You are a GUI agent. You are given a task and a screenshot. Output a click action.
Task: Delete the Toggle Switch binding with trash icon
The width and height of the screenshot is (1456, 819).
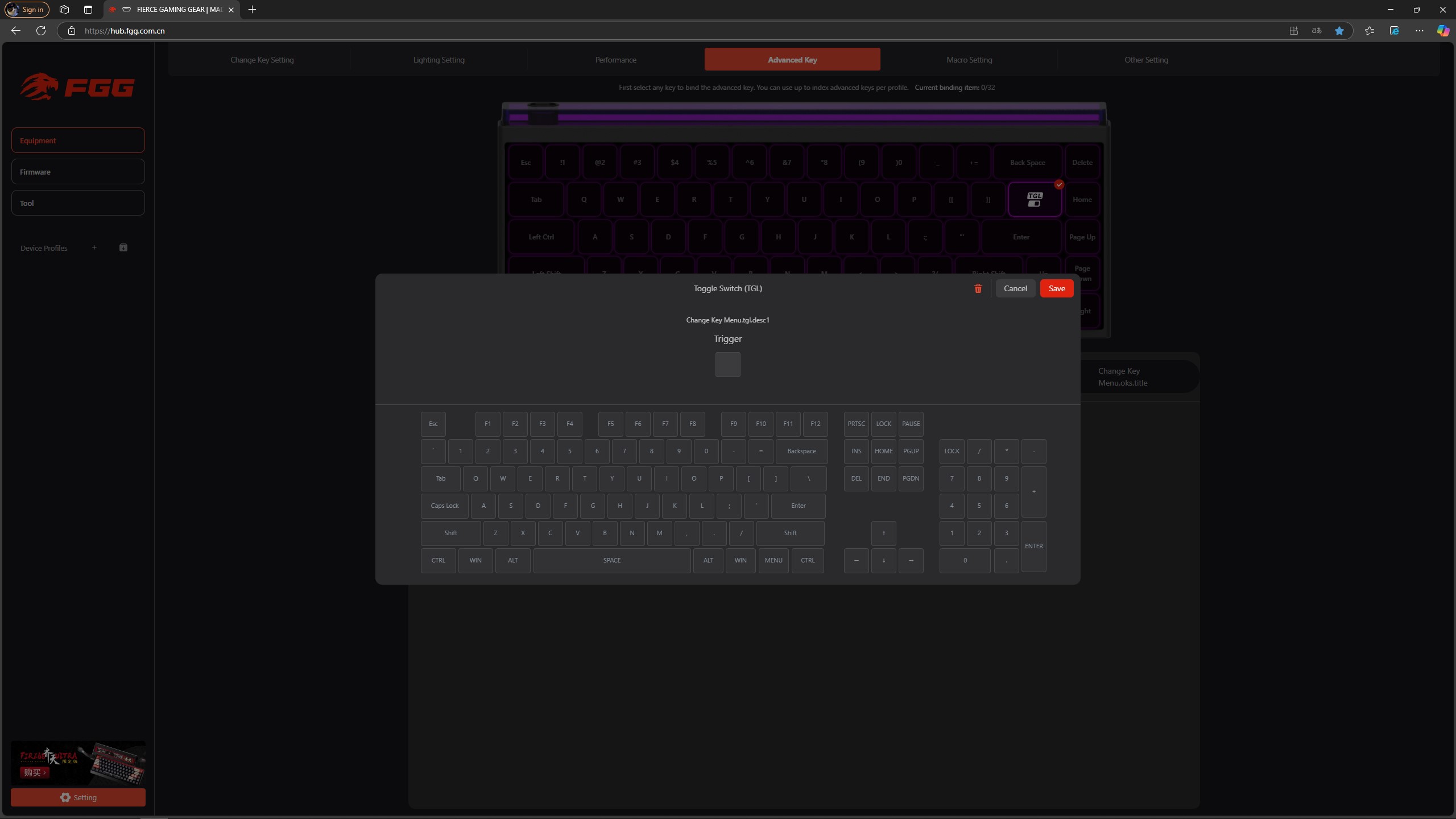tap(978, 289)
